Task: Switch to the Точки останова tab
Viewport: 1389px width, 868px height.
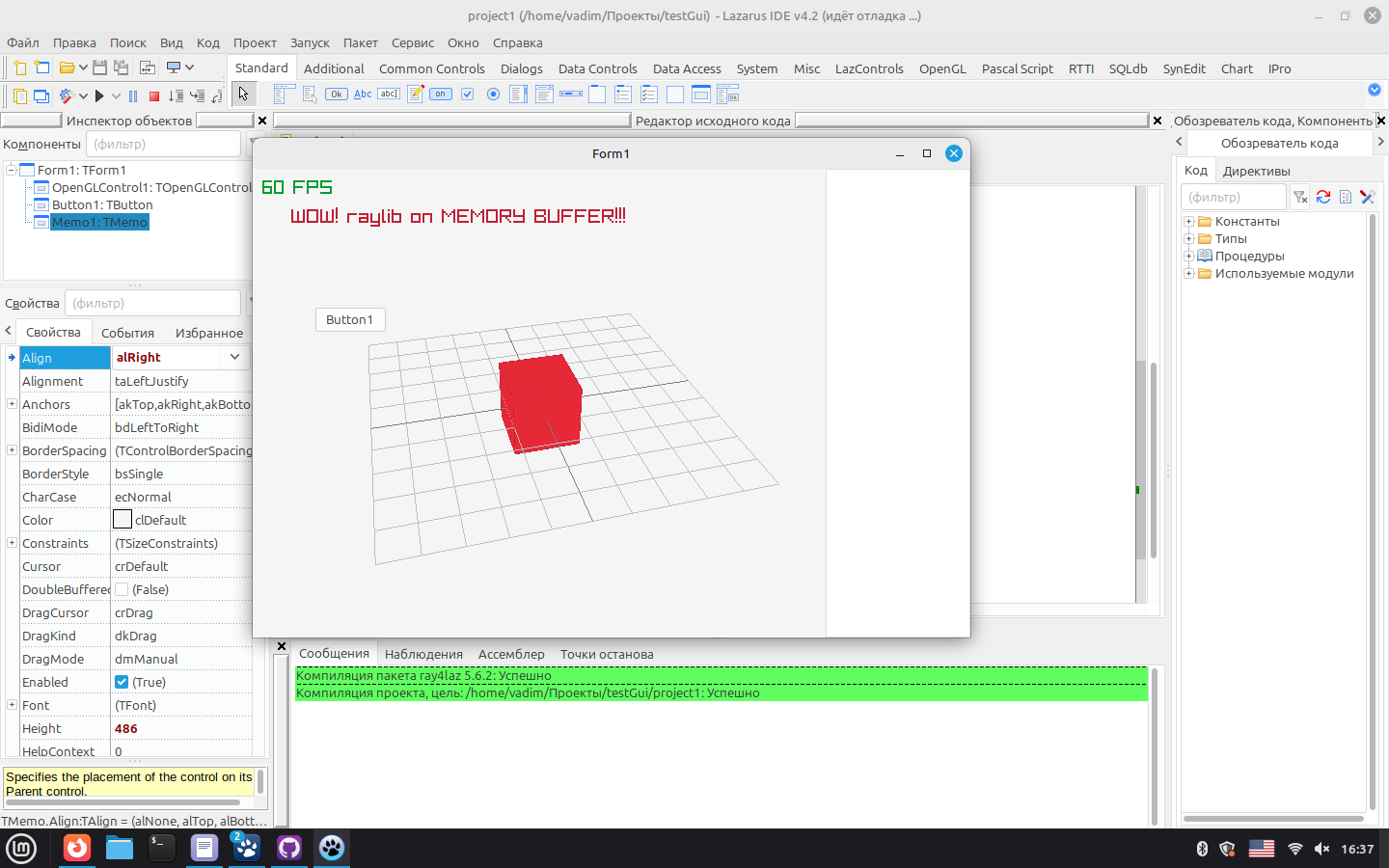Action: 606,654
